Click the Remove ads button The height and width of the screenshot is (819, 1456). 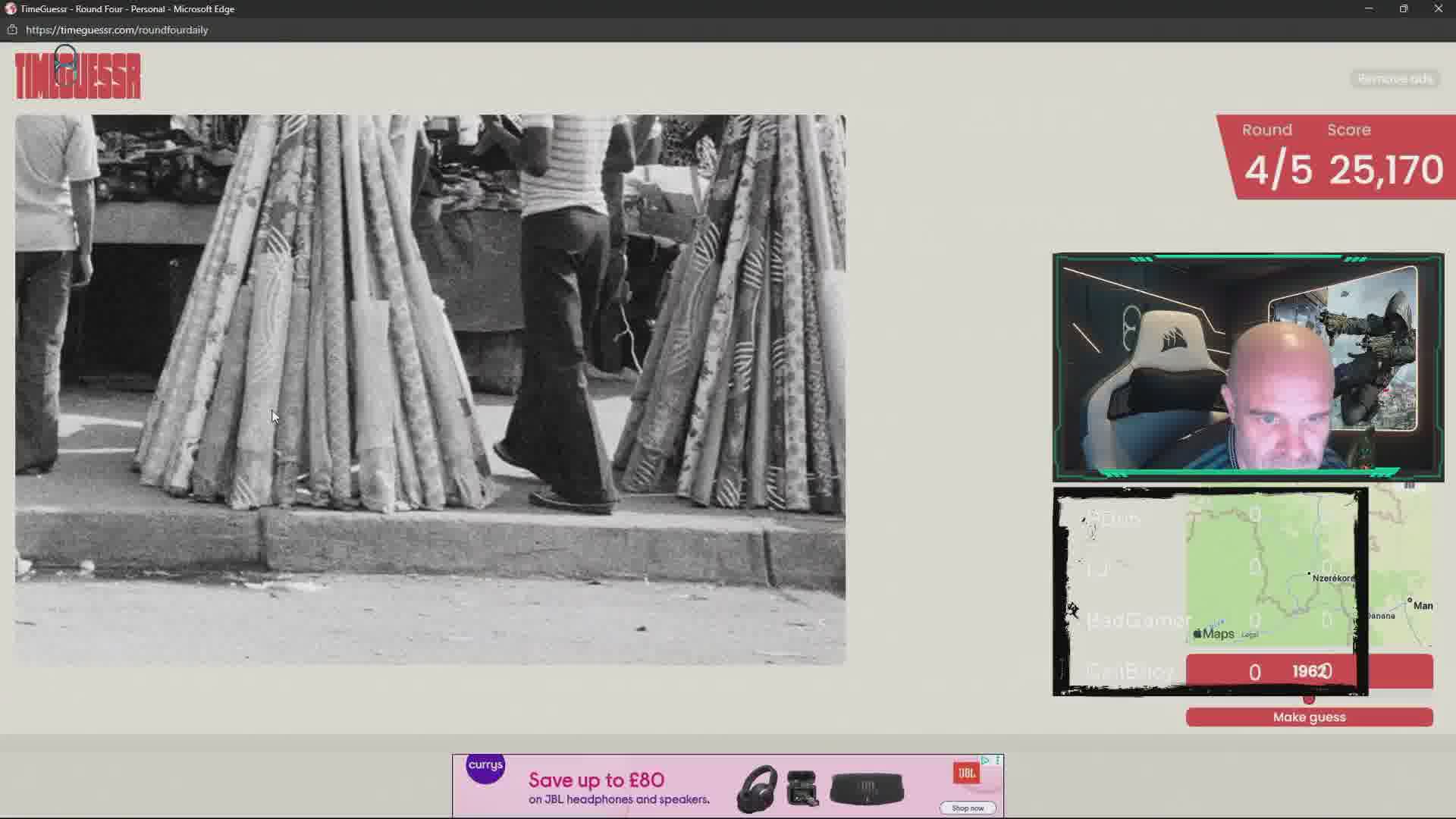pos(1395,79)
